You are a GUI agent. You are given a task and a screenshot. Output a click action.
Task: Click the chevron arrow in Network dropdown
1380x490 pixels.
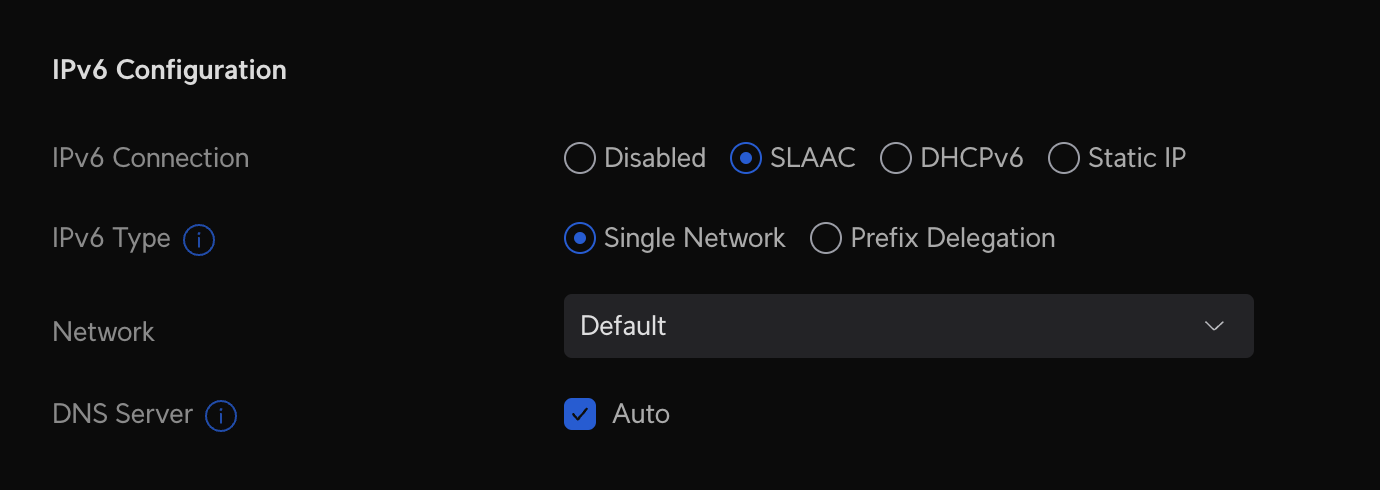click(1214, 326)
